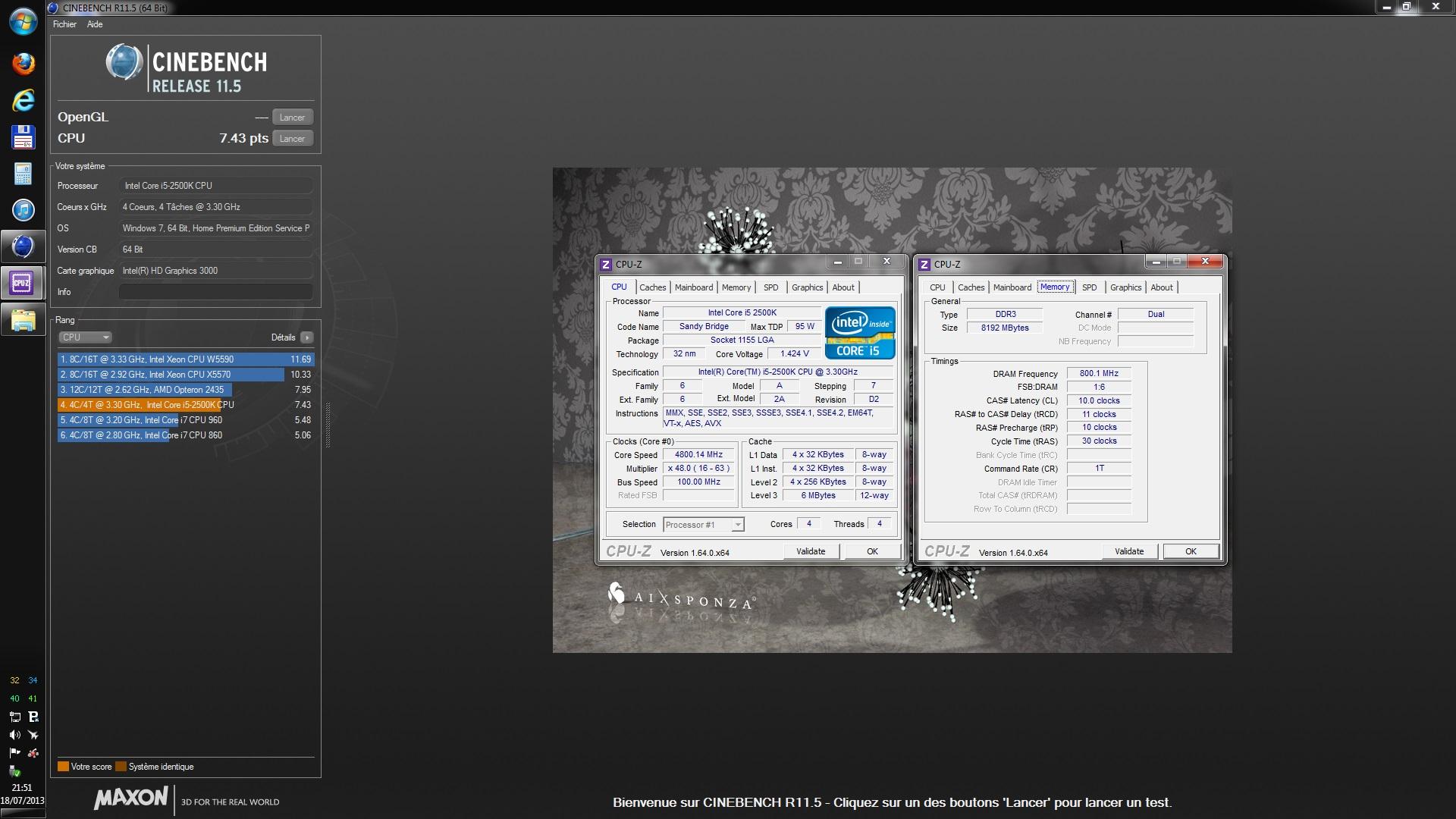Click OK in the left CPU-Z window
The width and height of the screenshot is (1456, 819).
pos(872,551)
